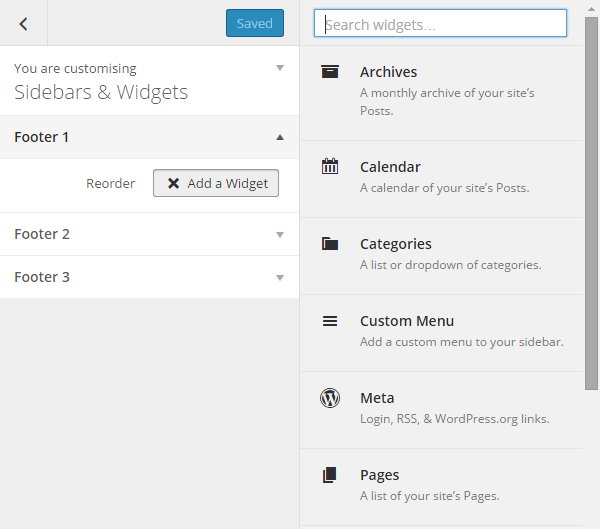Select the Categories widget title

(396, 244)
